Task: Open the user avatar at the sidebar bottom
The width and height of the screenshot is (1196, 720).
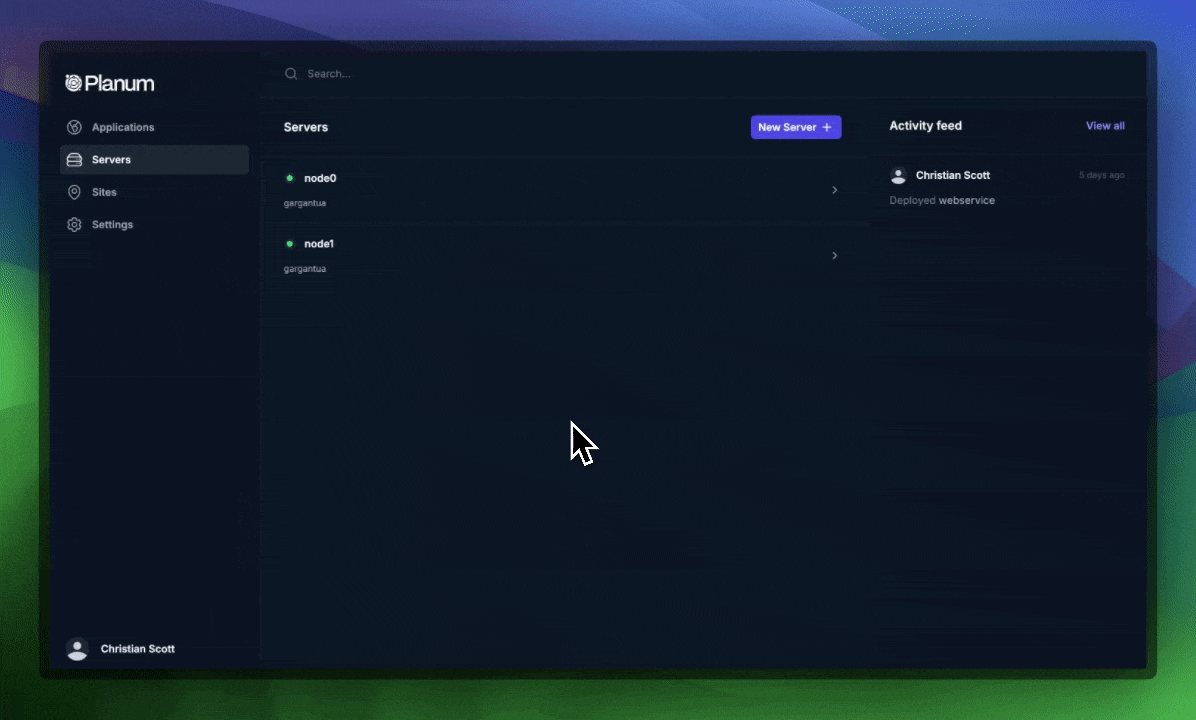Action: [x=78, y=649]
